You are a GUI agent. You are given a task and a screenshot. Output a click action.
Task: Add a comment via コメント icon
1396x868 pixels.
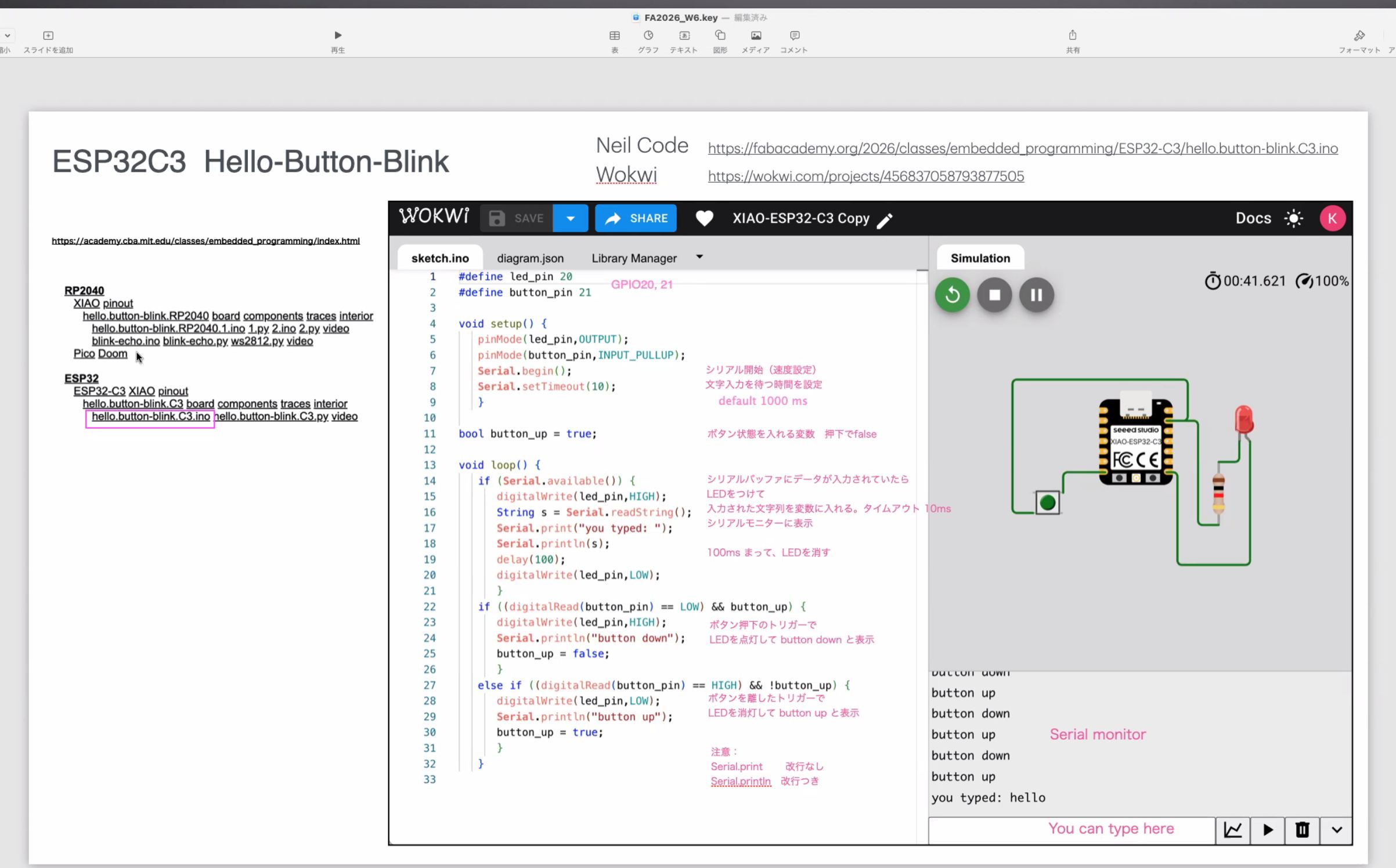click(794, 35)
